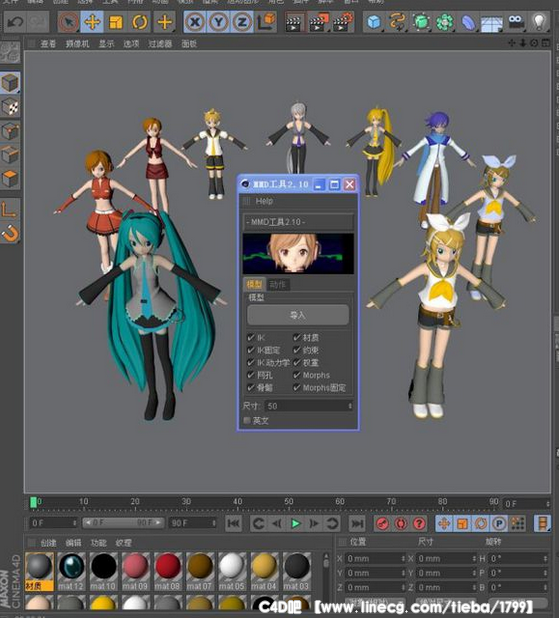The height and width of the screenshot is (624, 559).
Task: Uncheck the IK checkbox
Action: pos(251,337)
